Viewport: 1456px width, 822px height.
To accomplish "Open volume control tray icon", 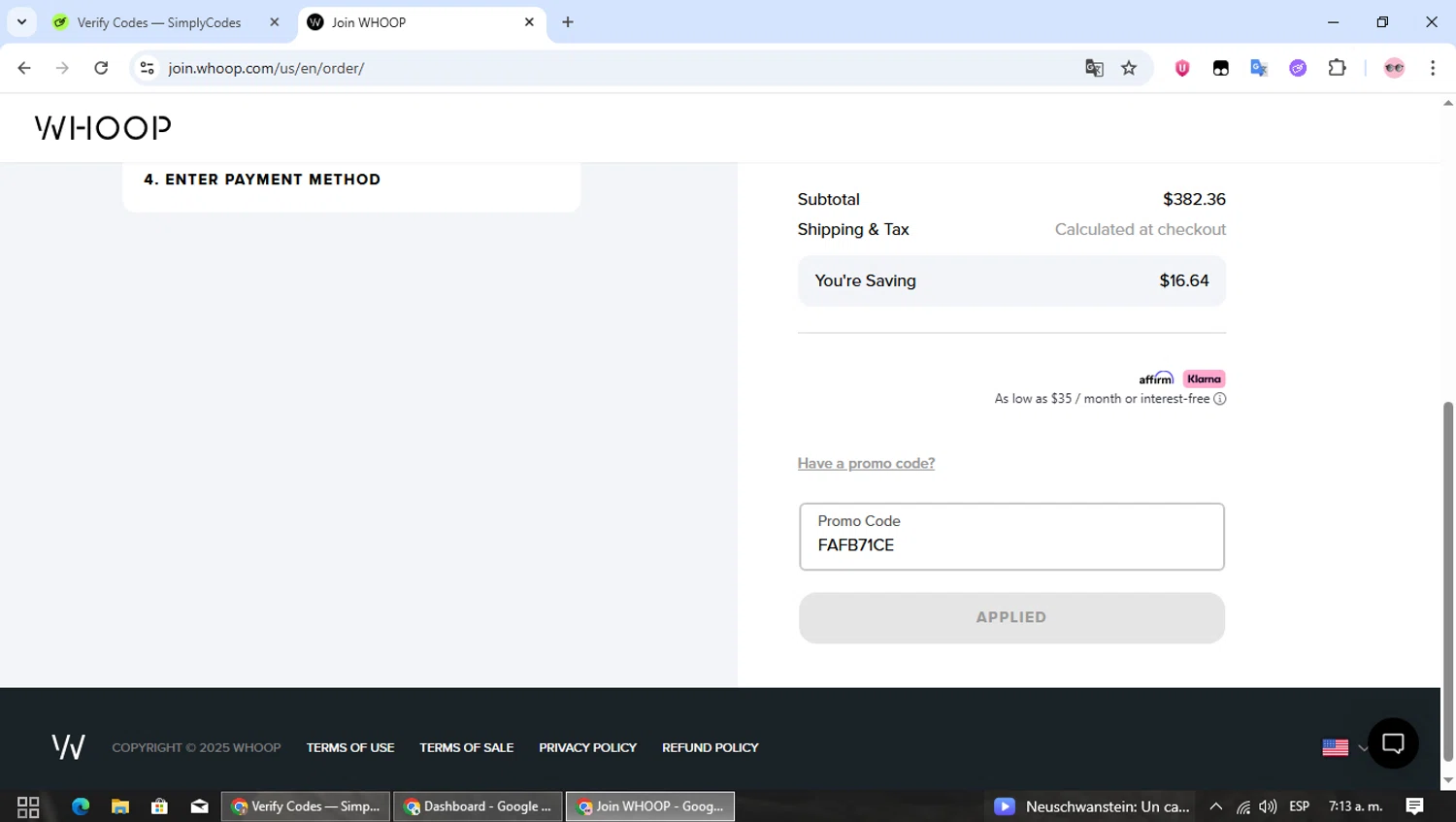I will (1268, 806).
